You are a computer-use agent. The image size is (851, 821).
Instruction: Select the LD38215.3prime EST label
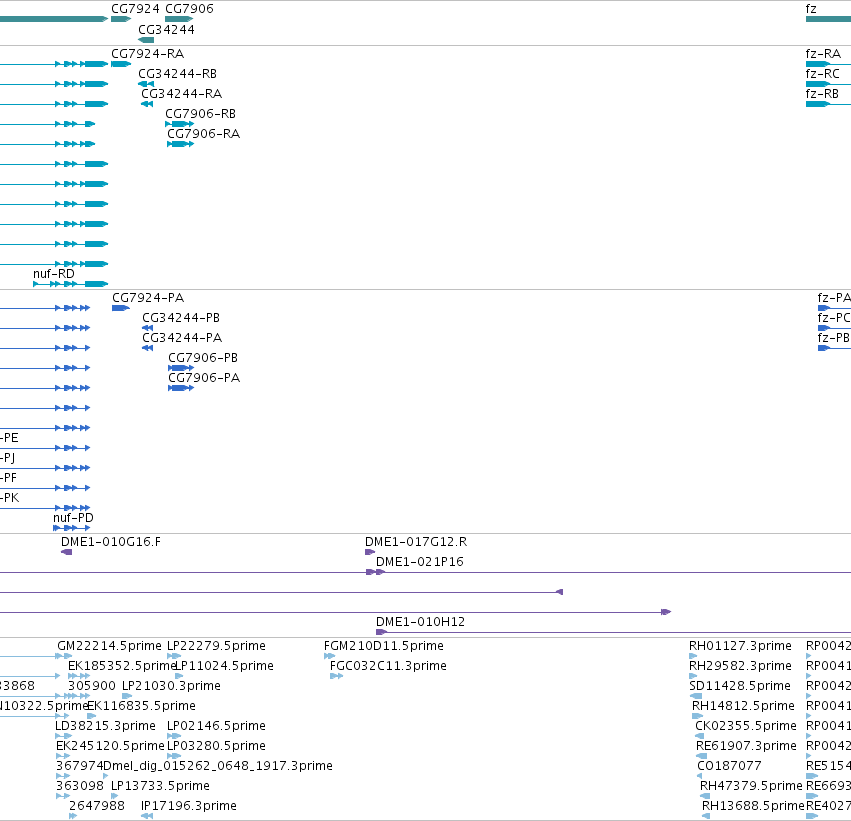[x=105, y=727]
